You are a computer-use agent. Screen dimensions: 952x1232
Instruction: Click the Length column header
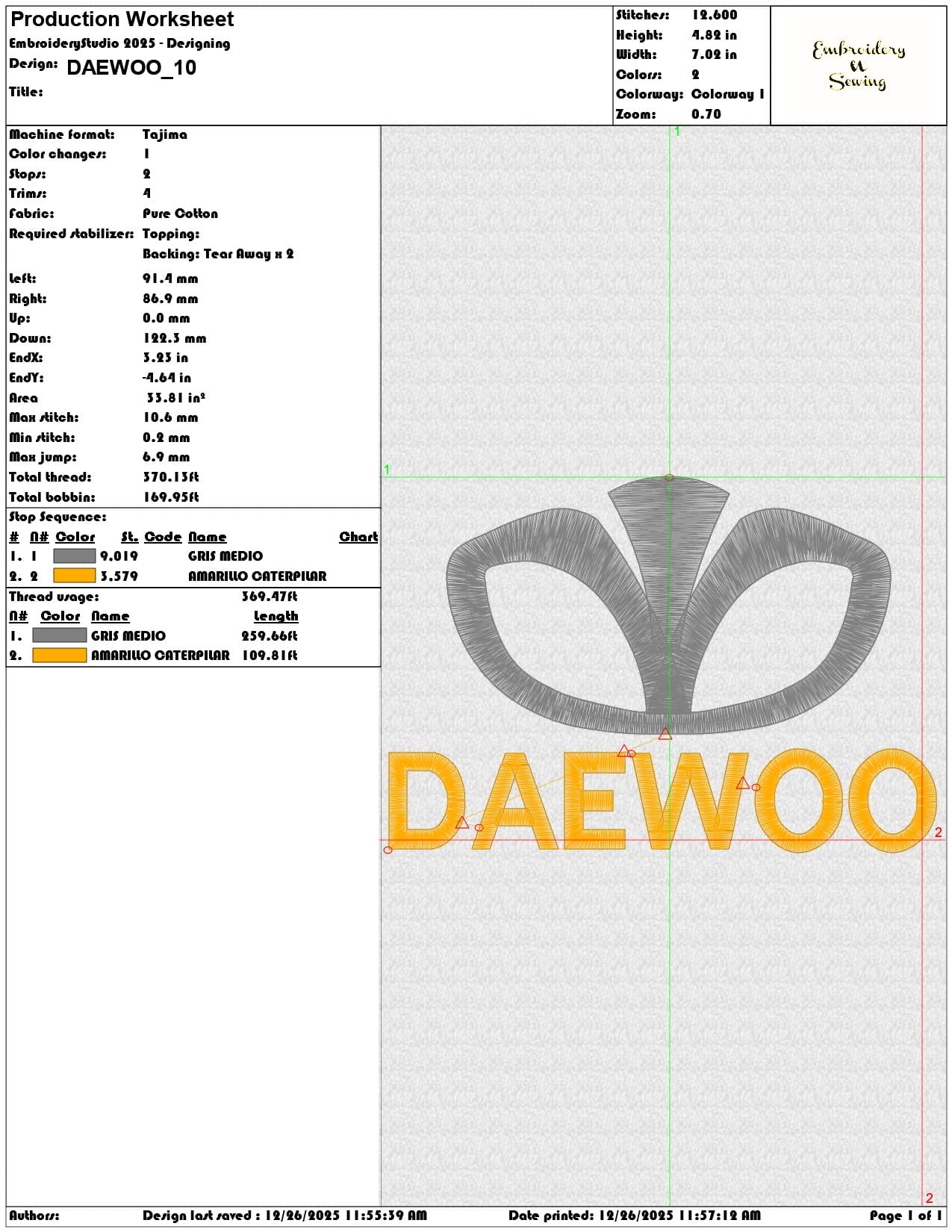(276, 617)
